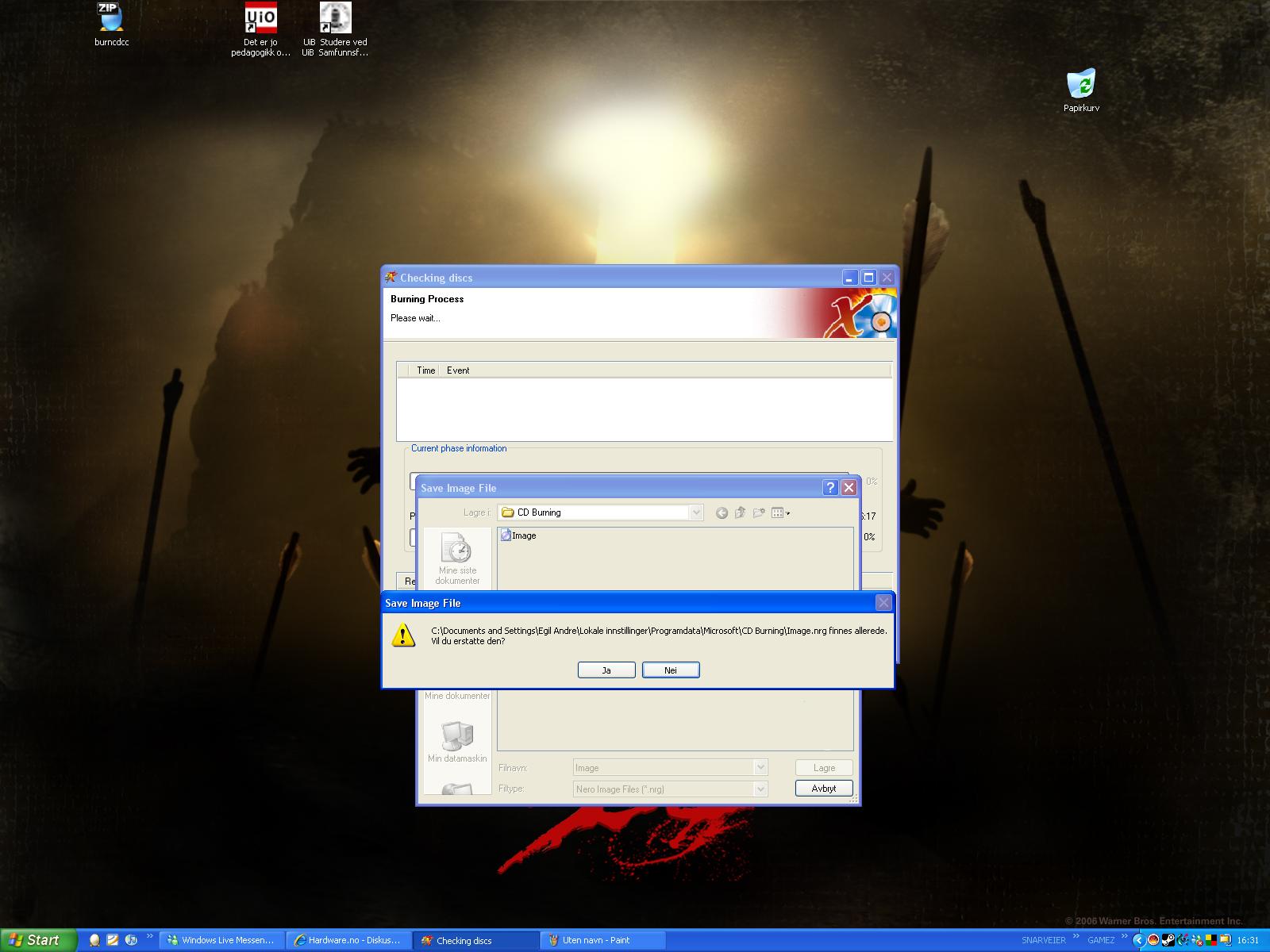This screenshot has width=1270, height=952.
Task: Click the Lagre save button
Action: 824,768
